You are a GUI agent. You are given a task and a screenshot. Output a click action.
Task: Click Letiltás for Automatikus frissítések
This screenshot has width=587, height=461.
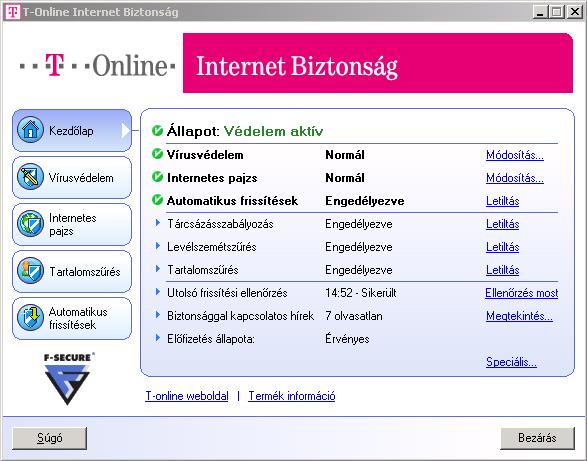502,201
